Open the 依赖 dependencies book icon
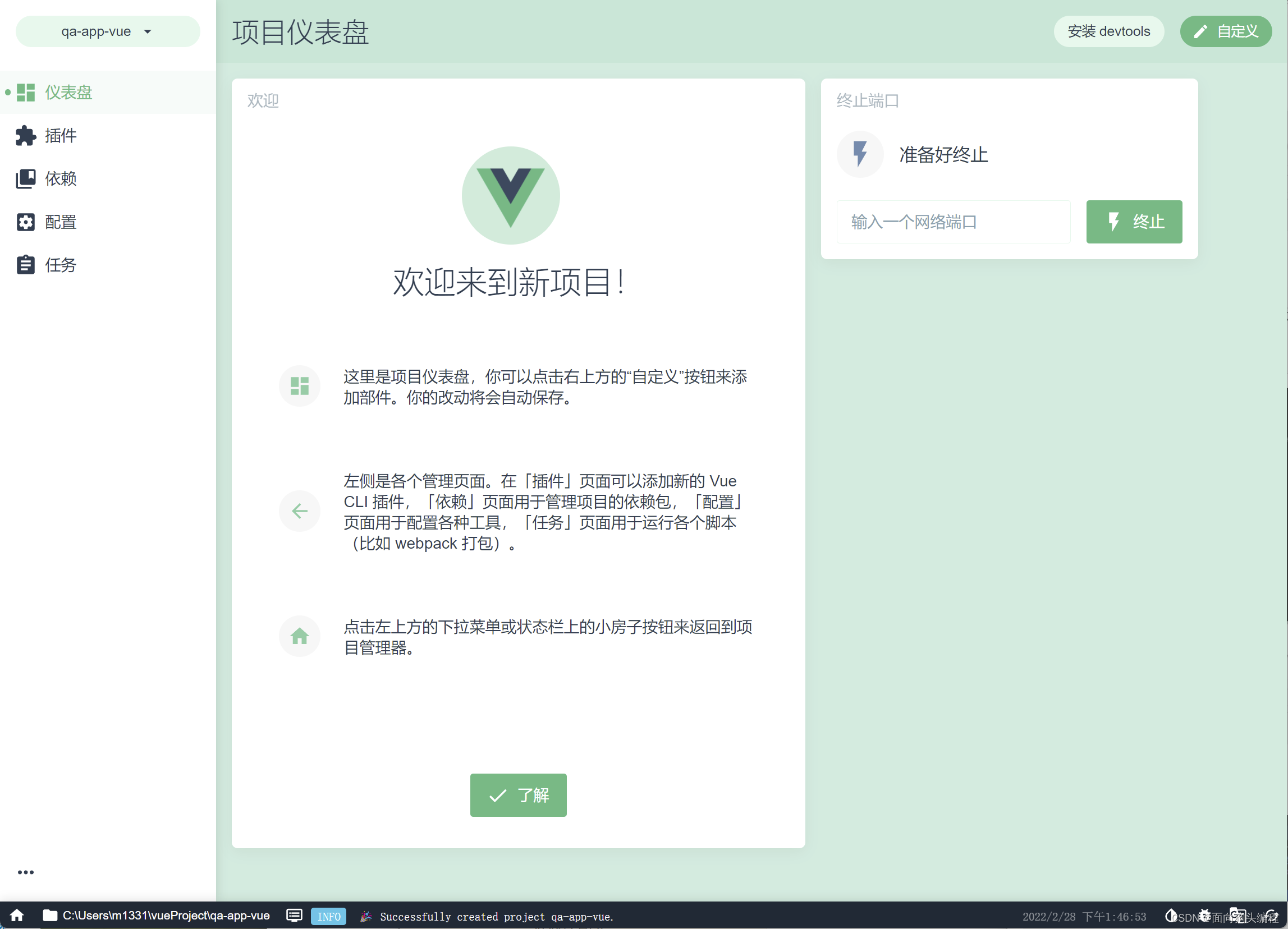 26,178
